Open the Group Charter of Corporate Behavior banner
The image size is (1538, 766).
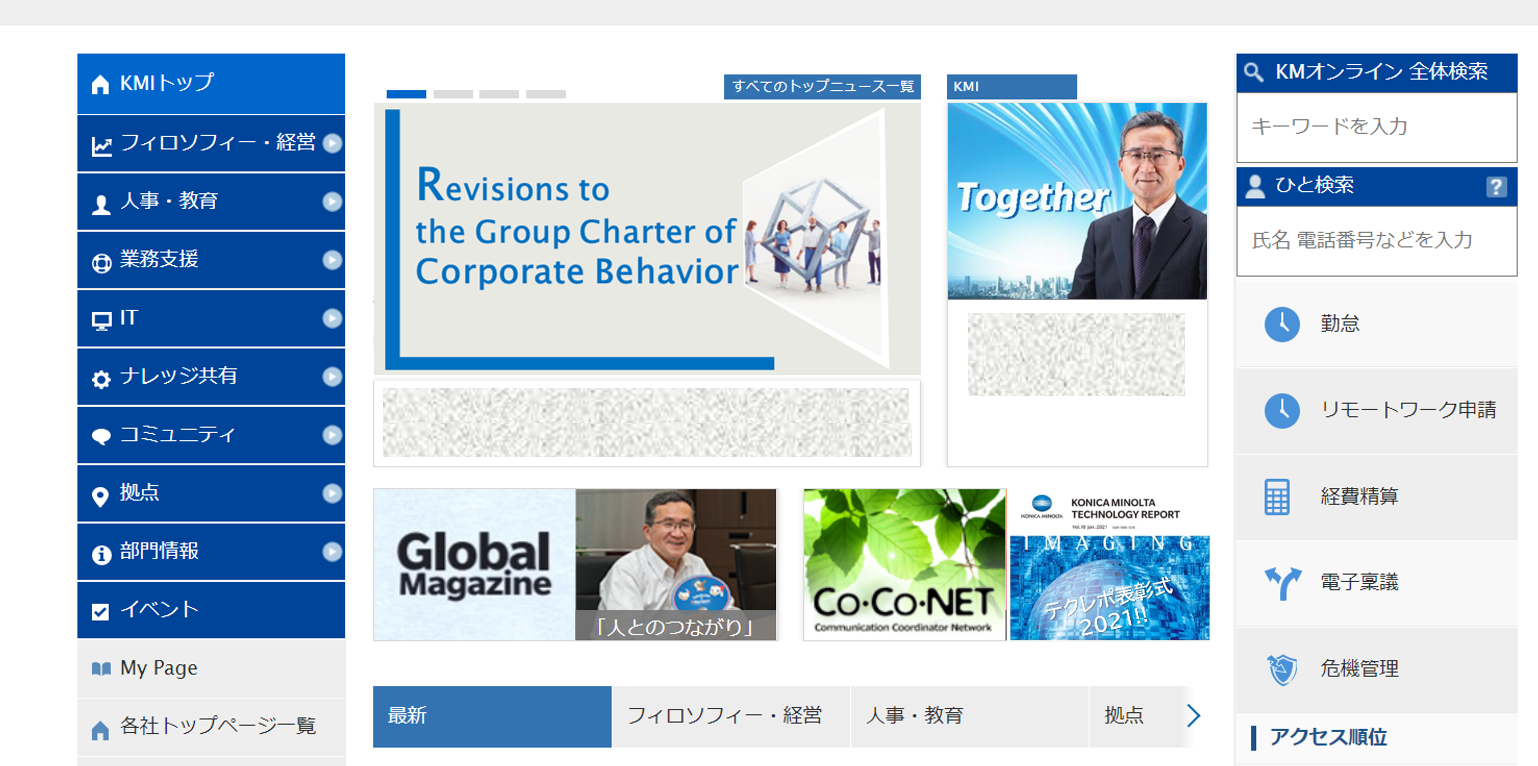point(647,238)
